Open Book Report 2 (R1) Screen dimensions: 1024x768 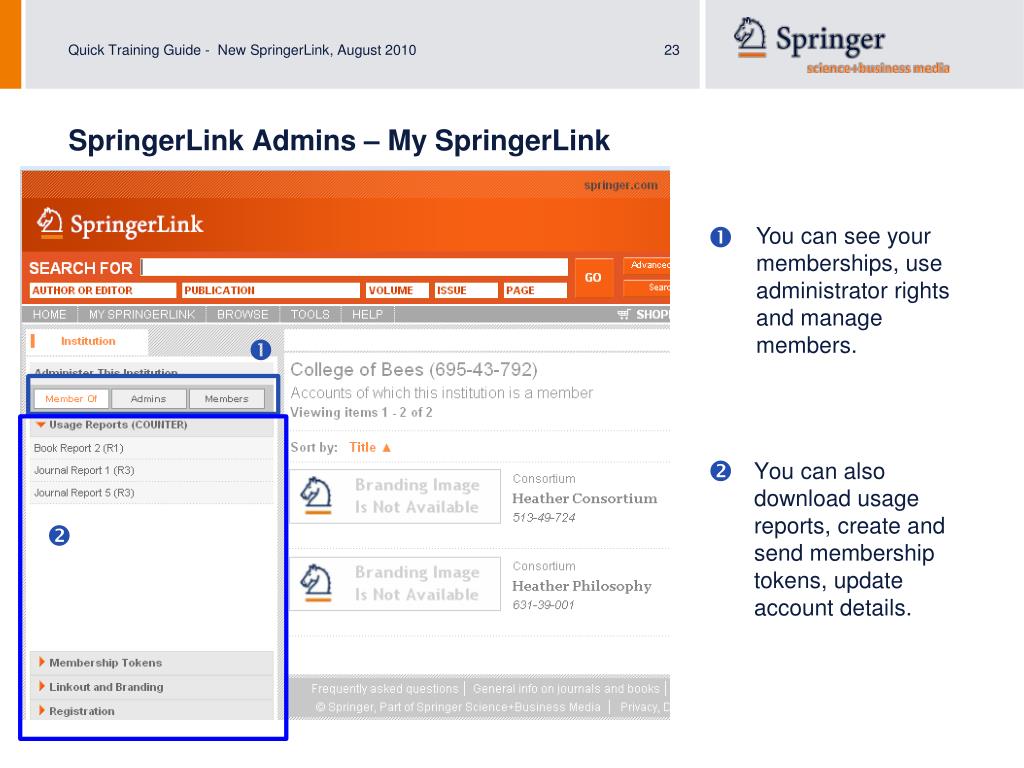[x=78, y=448]
